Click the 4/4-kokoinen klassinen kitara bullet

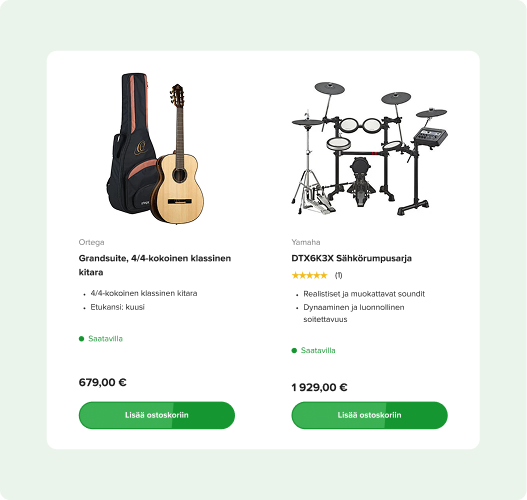(144, 293)
